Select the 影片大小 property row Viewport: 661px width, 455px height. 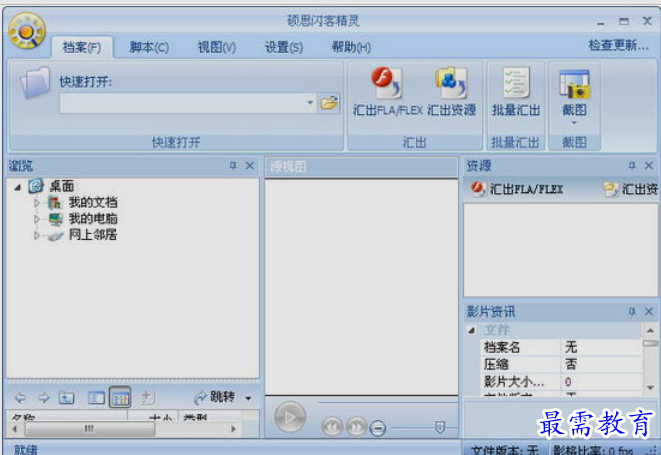pyautogui.click(x=561, y=382)
